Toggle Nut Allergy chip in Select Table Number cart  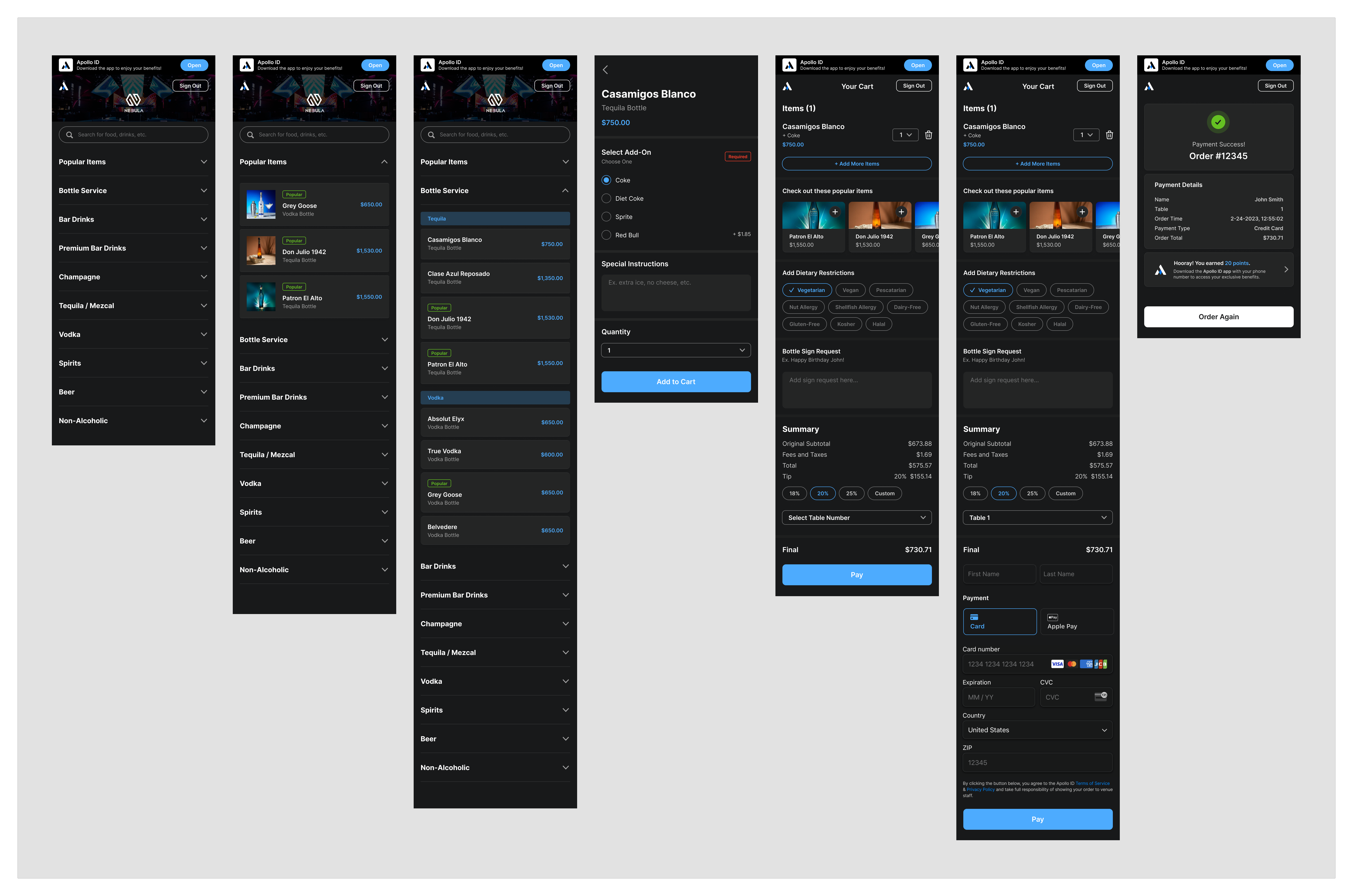pos(803,307)
